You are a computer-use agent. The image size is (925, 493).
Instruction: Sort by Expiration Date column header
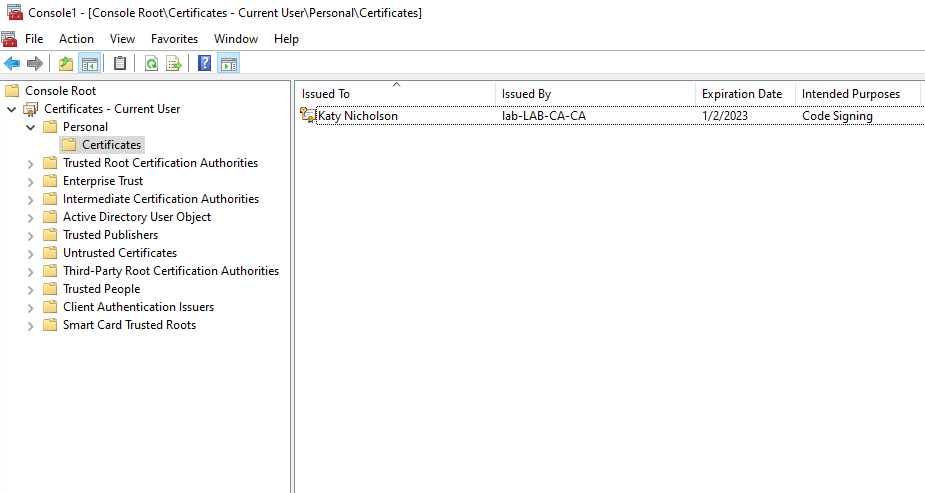[x=741, y=94]
